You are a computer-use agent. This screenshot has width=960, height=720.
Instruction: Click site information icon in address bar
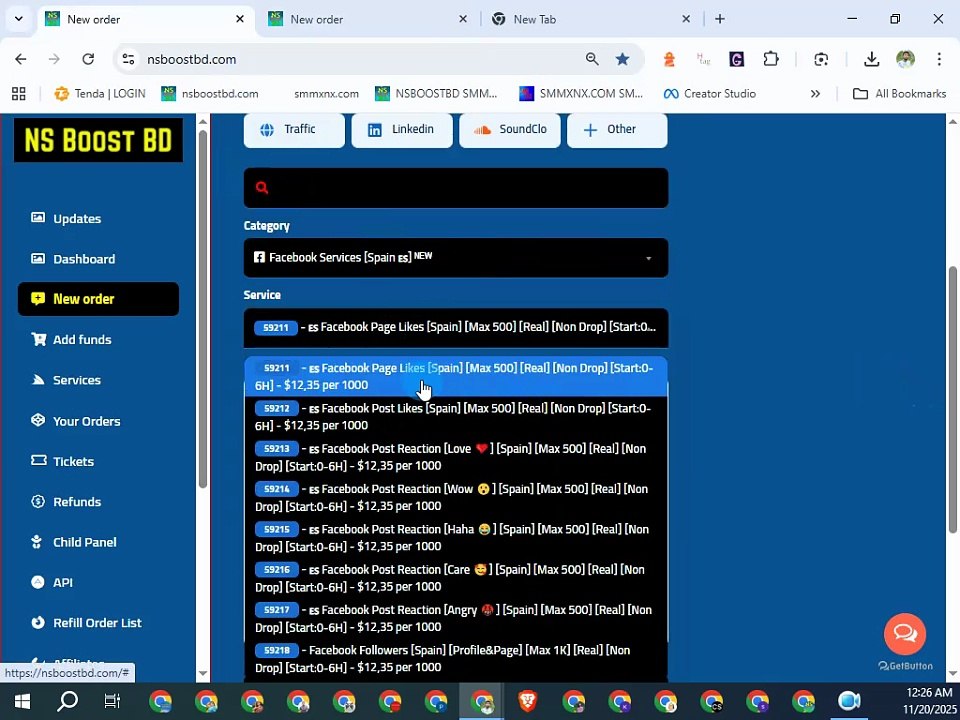pyautogui.click(x=128, y=59)
